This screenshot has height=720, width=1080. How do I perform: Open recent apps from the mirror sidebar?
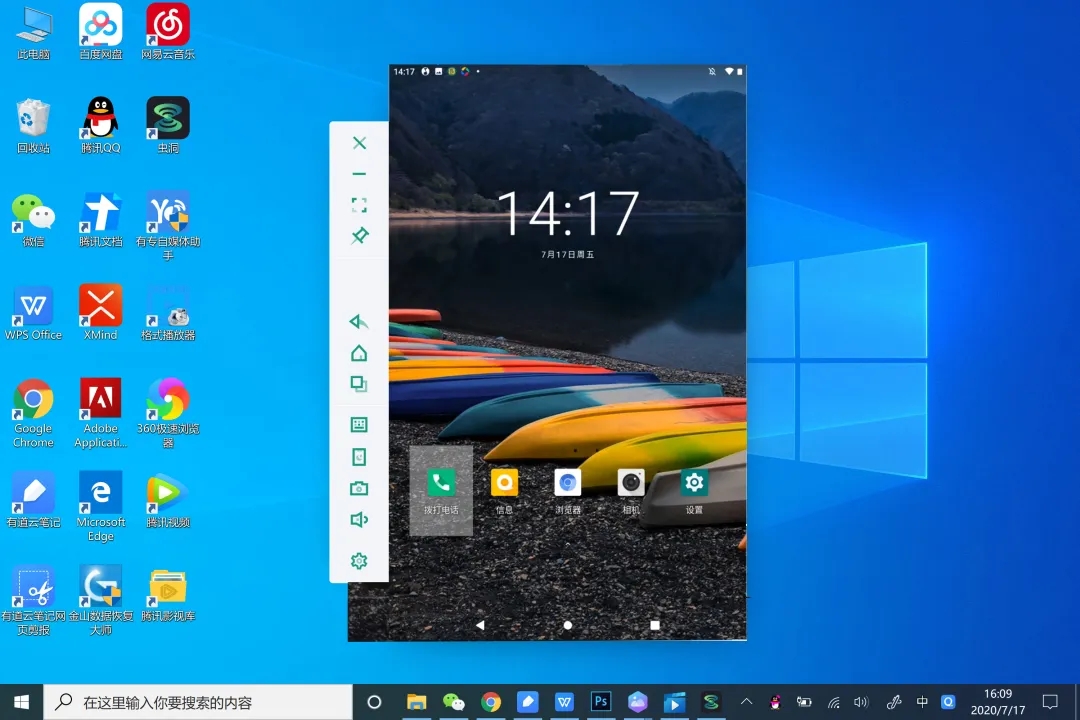point(359,384)
